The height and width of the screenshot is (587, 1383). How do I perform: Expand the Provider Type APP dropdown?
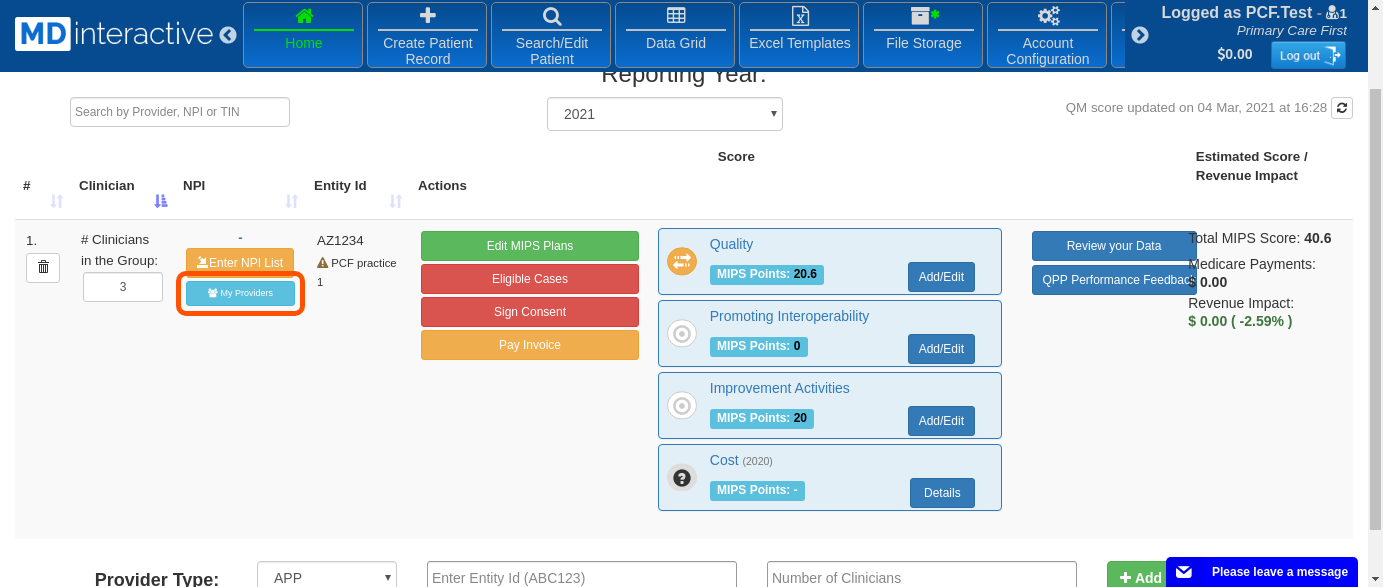pos(326,577)
